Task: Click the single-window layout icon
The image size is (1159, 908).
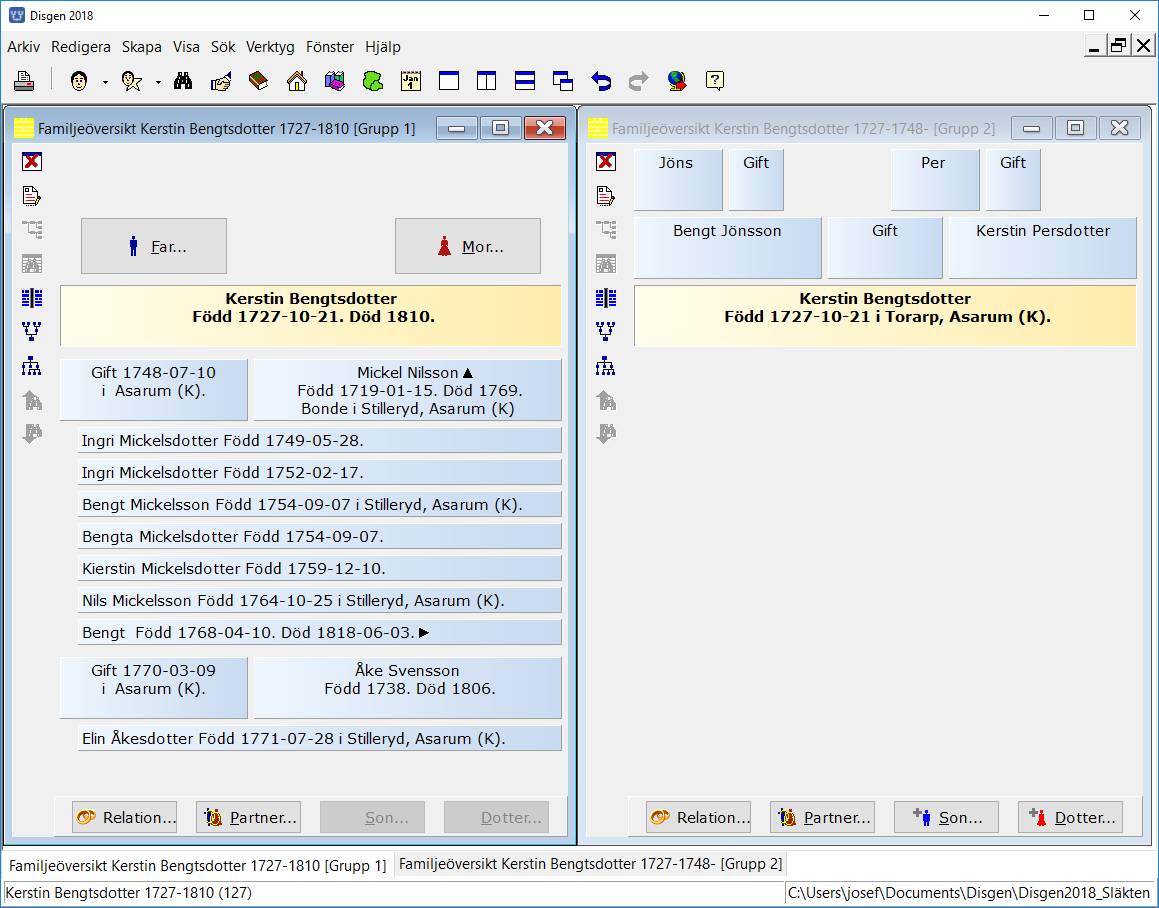Action: click(449, 81)
